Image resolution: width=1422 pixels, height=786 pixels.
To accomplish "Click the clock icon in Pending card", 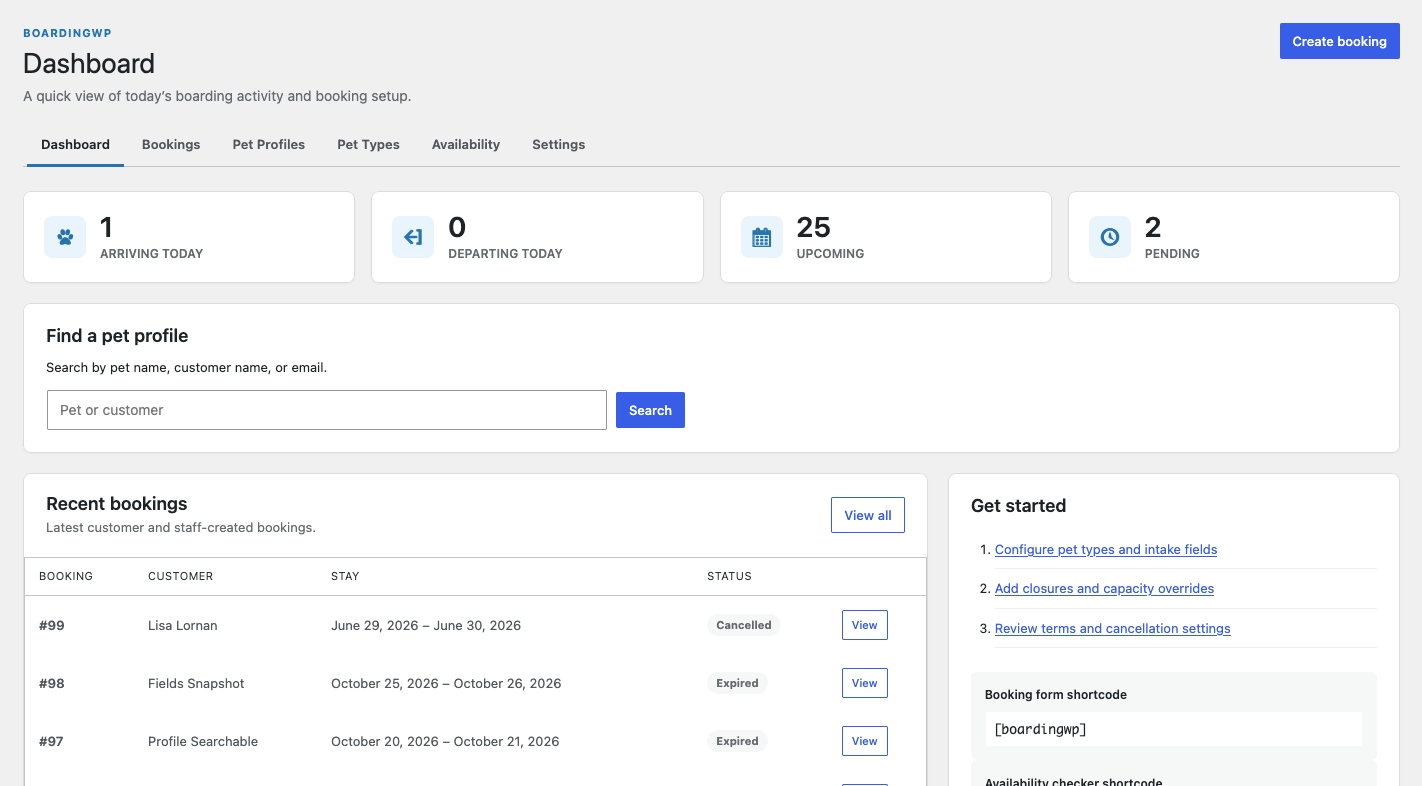I will click(1109, 237).
